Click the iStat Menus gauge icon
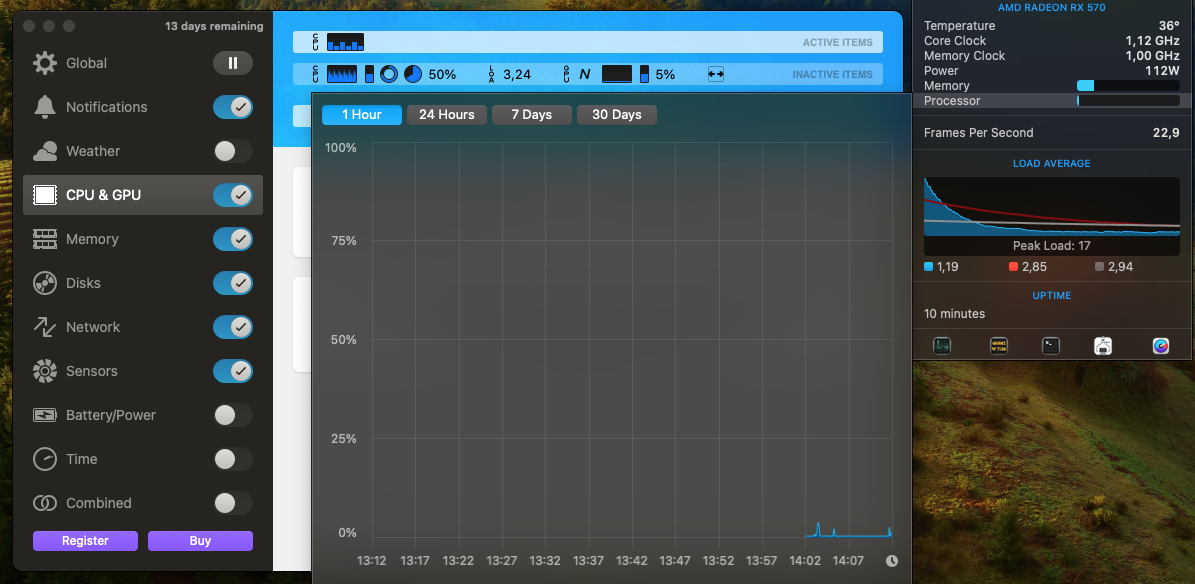1195x584 pixels. click(1160, 346)
